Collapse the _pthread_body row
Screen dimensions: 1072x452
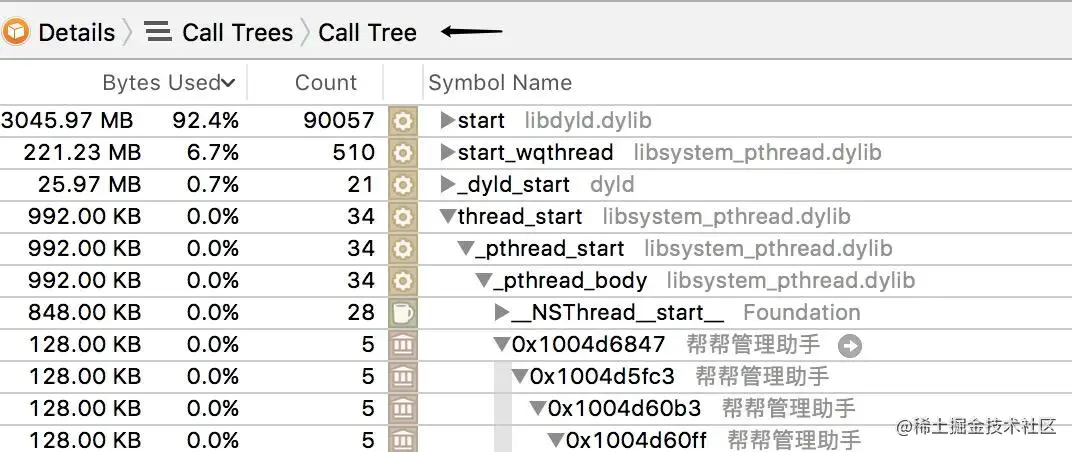pos(484,281)
